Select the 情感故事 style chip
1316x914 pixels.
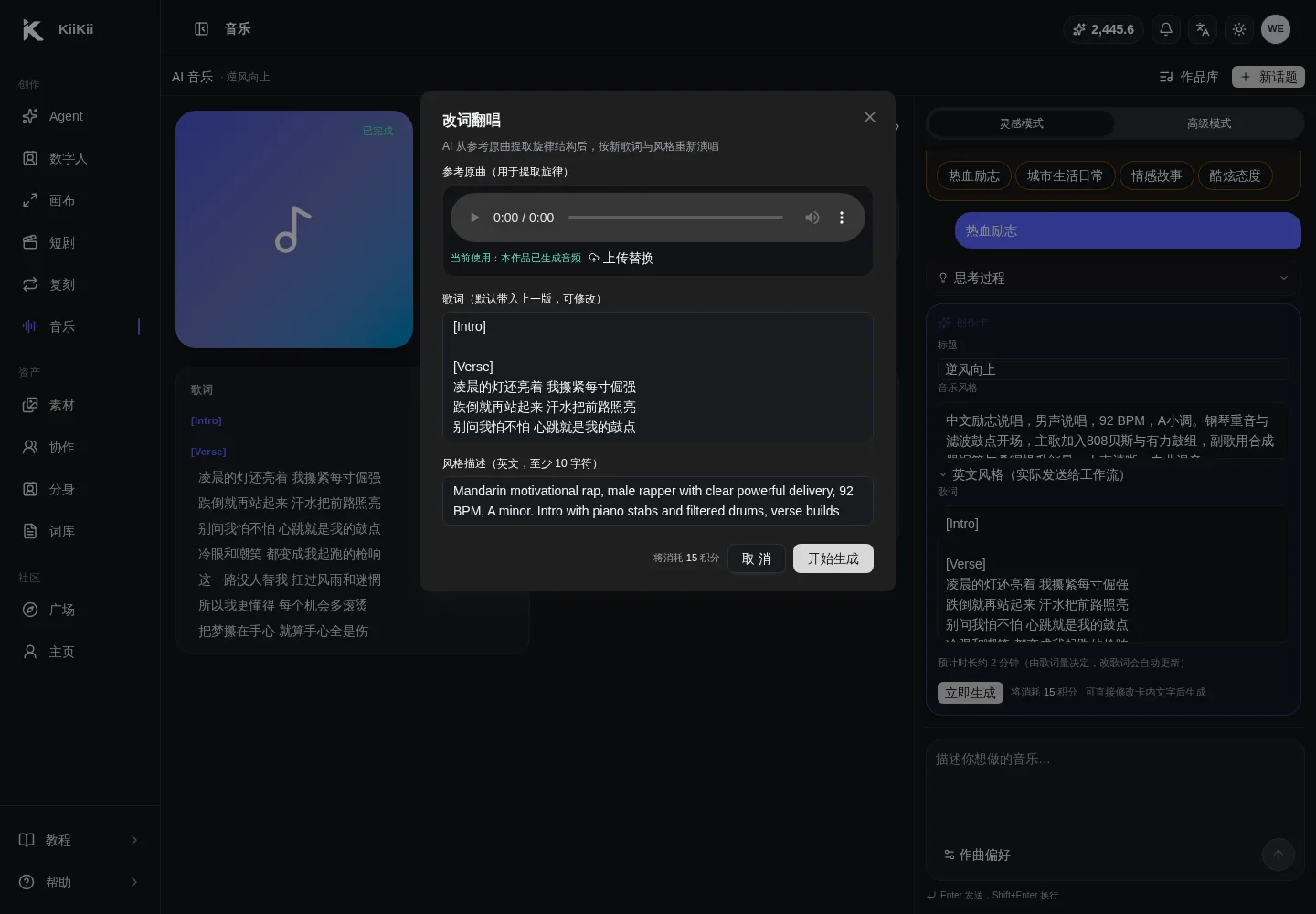pos(1156,175)
